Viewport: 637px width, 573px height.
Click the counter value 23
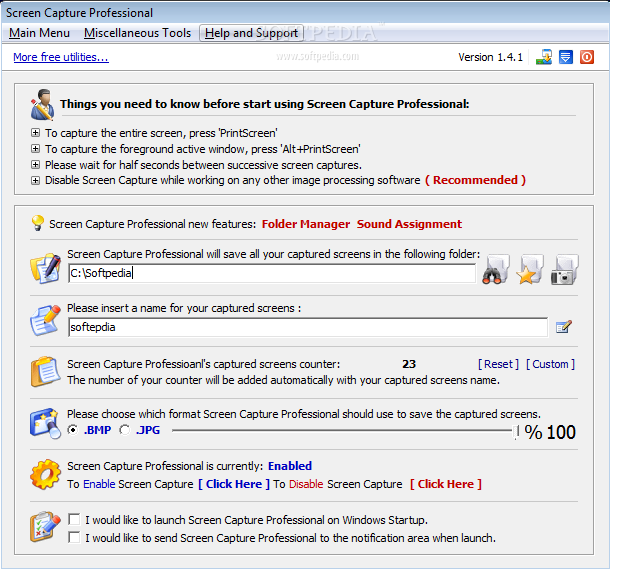point(409,364)
